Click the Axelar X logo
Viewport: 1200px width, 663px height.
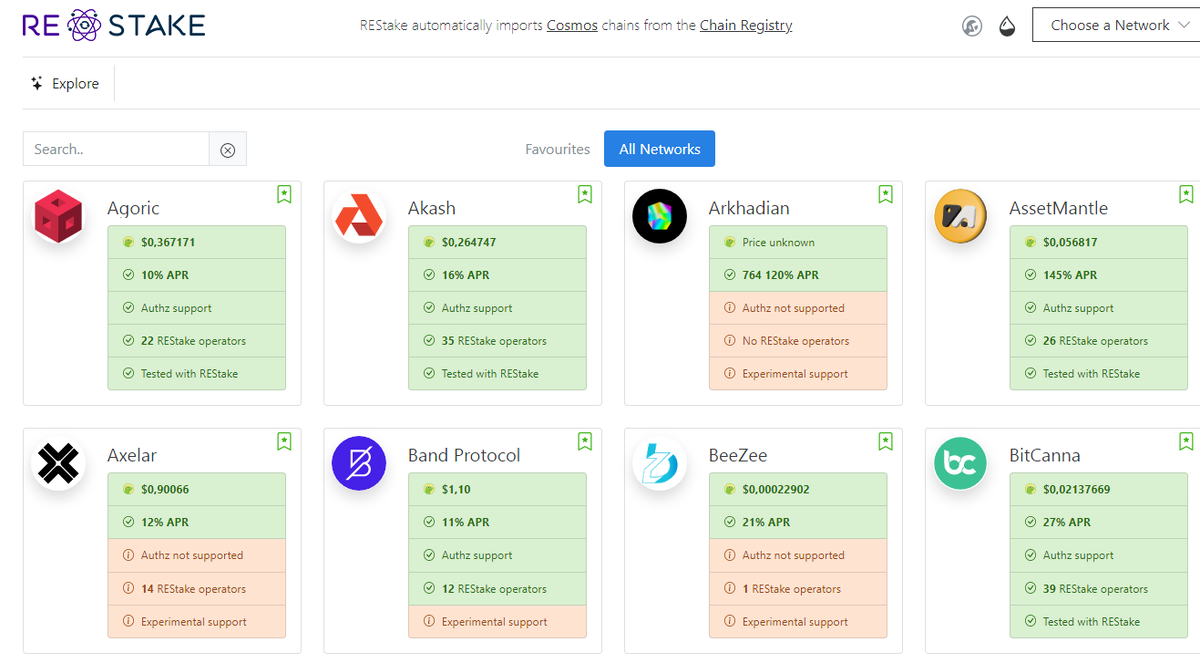point(59,463)
